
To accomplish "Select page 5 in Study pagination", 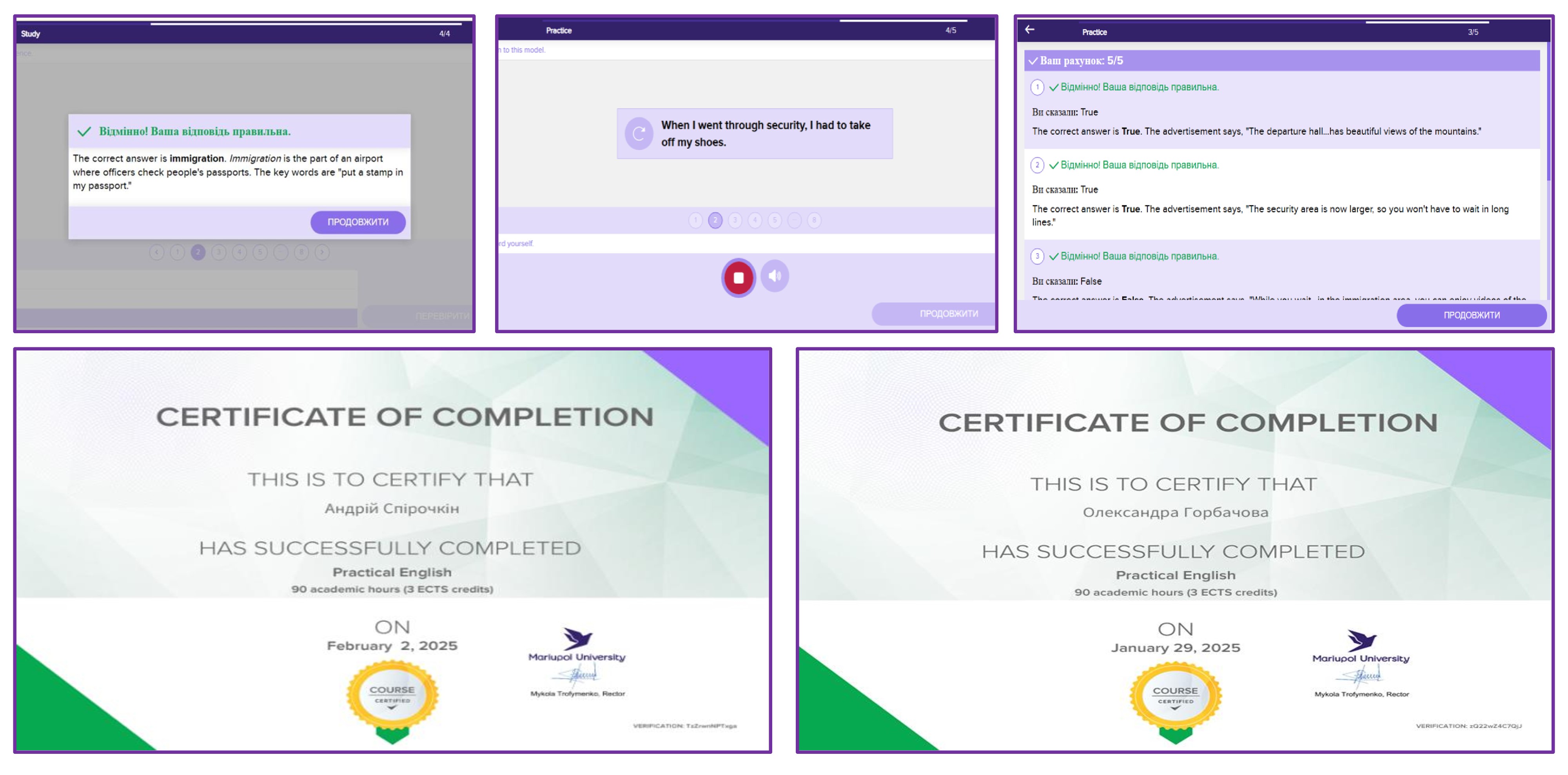I will click(x=260, y=252).
